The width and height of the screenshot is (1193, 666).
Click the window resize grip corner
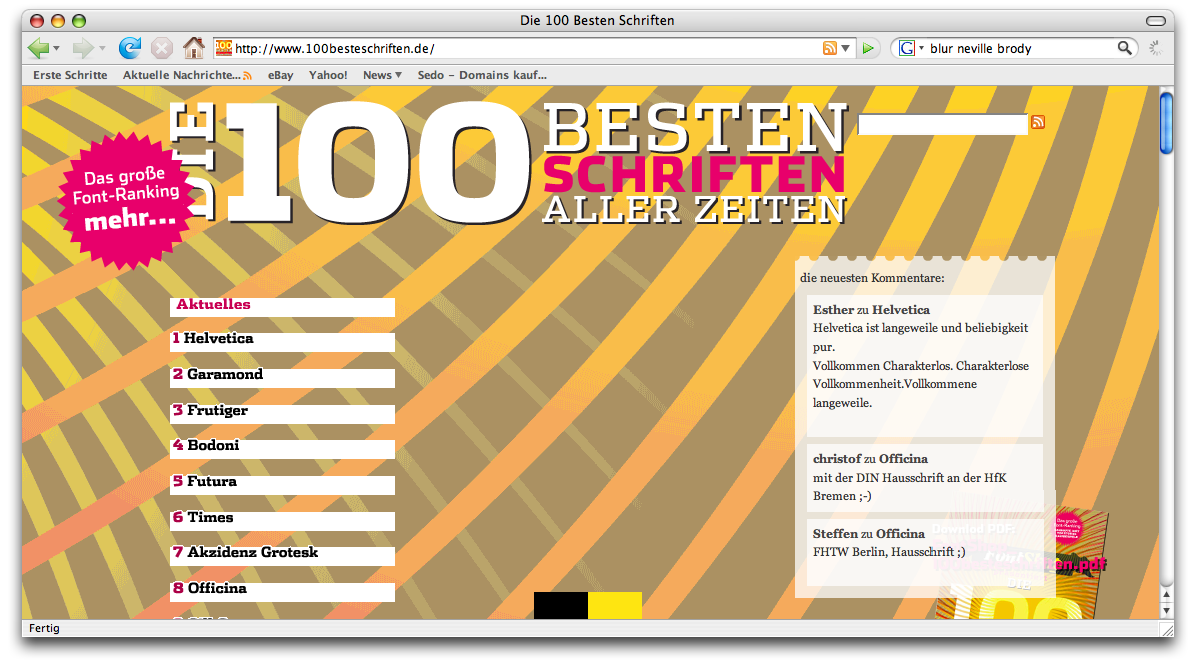click(x=1166, y=629)
